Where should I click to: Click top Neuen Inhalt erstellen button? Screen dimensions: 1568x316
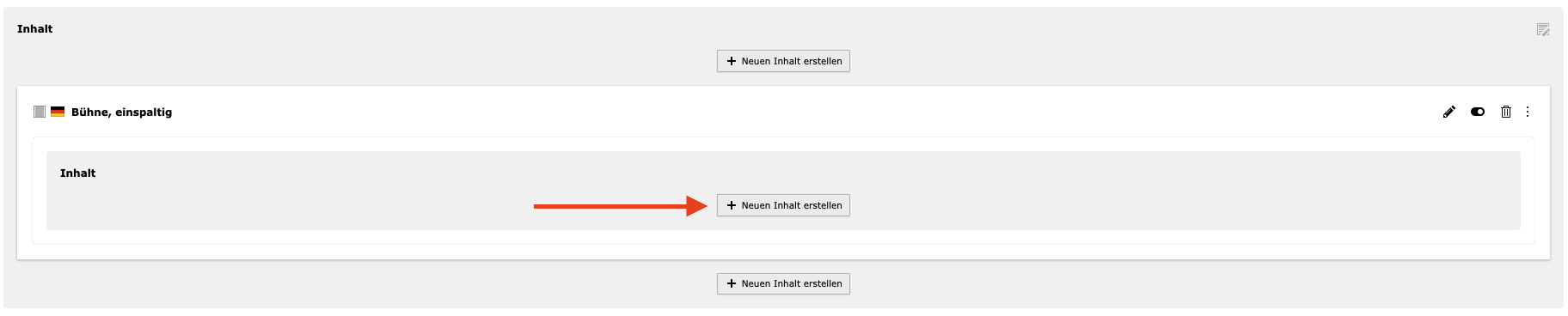(783, 61)
